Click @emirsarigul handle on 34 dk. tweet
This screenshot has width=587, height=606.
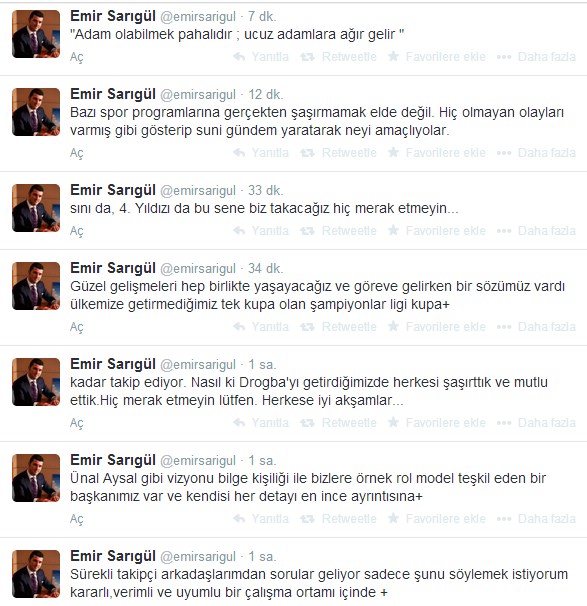198,269
